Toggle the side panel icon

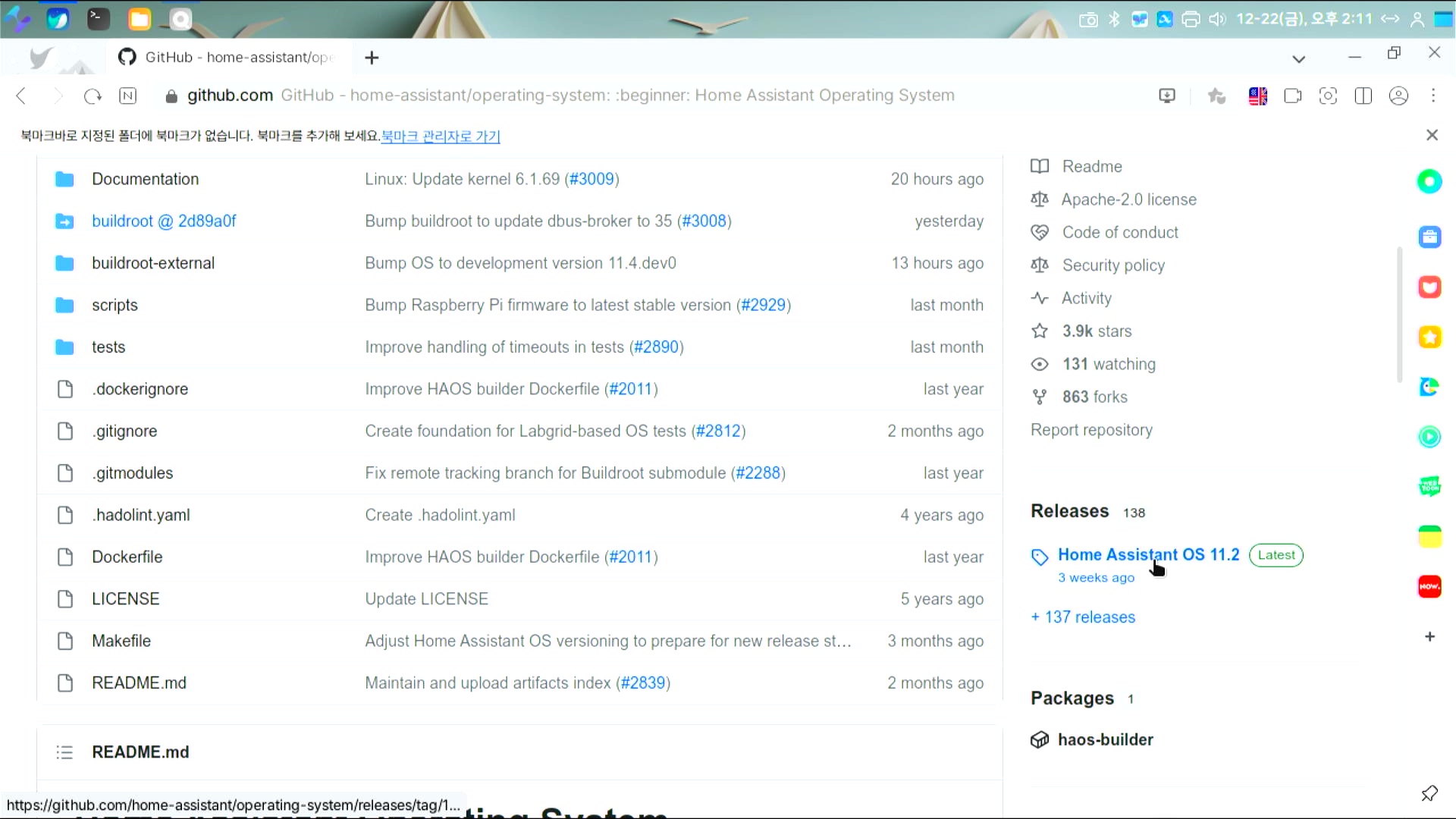(x=1363, y=96)
